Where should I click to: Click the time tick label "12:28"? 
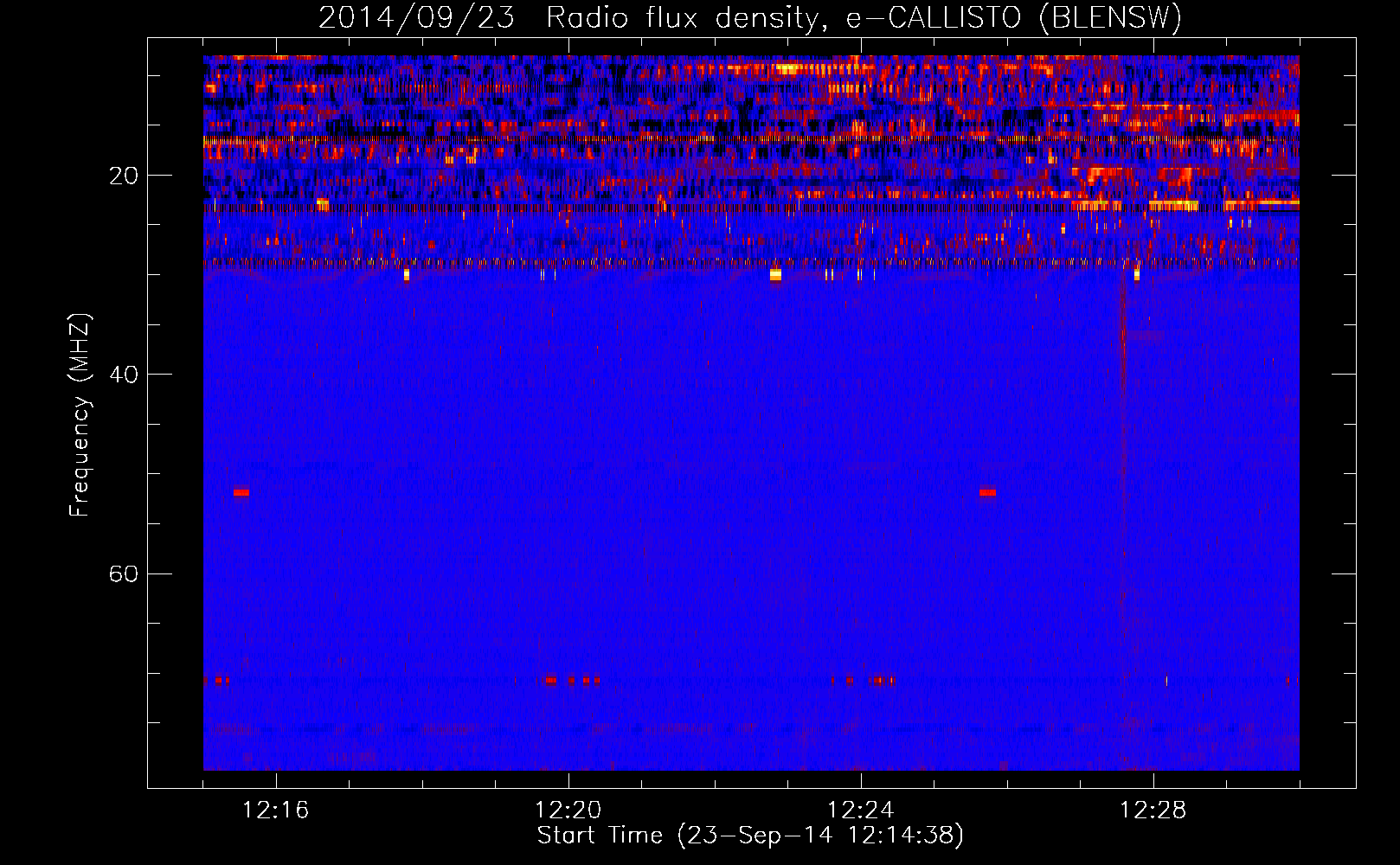pyautogui.click(x=1153, y=811)
